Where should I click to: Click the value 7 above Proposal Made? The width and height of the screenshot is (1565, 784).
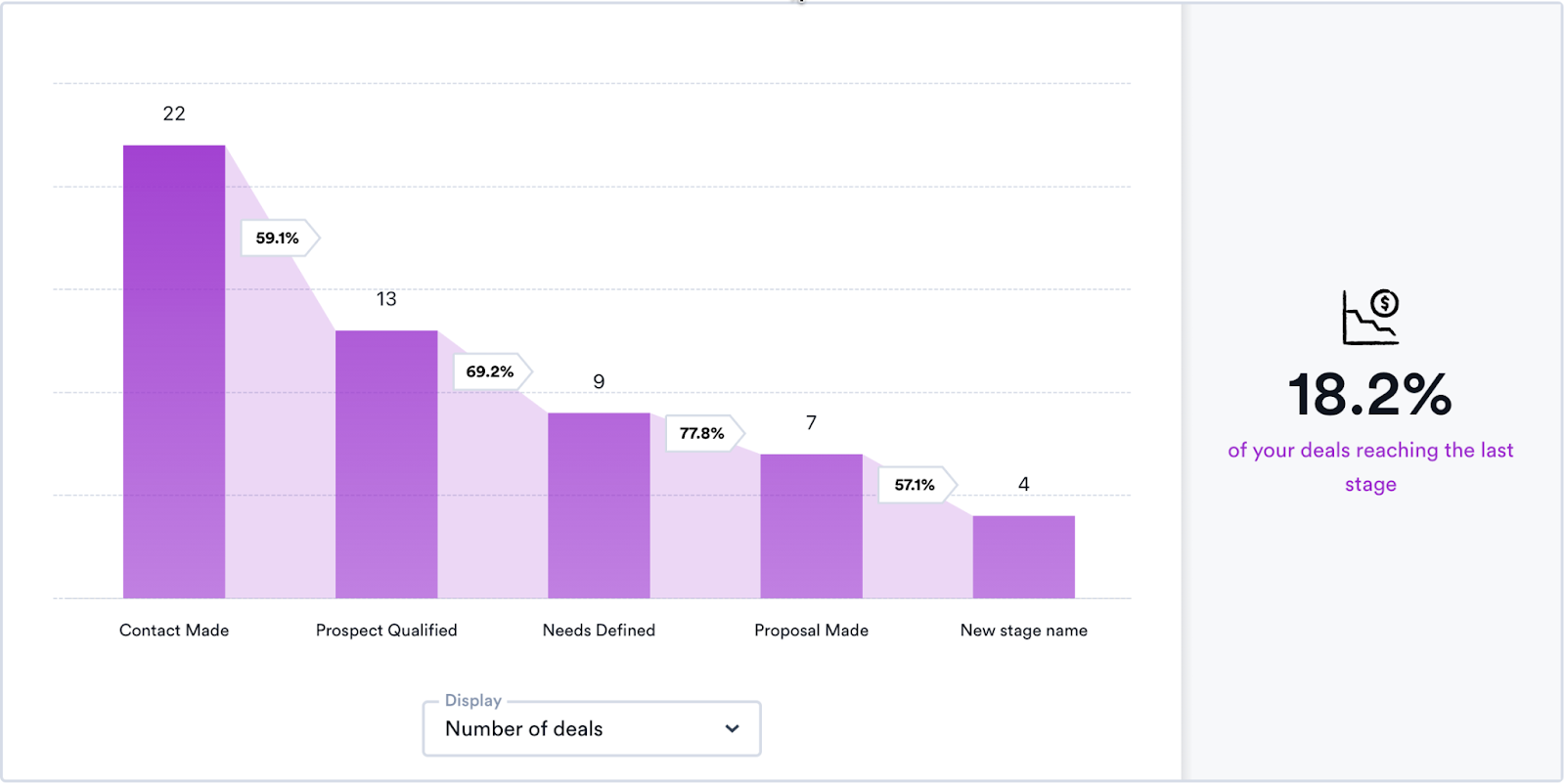(x=811, y=422)
